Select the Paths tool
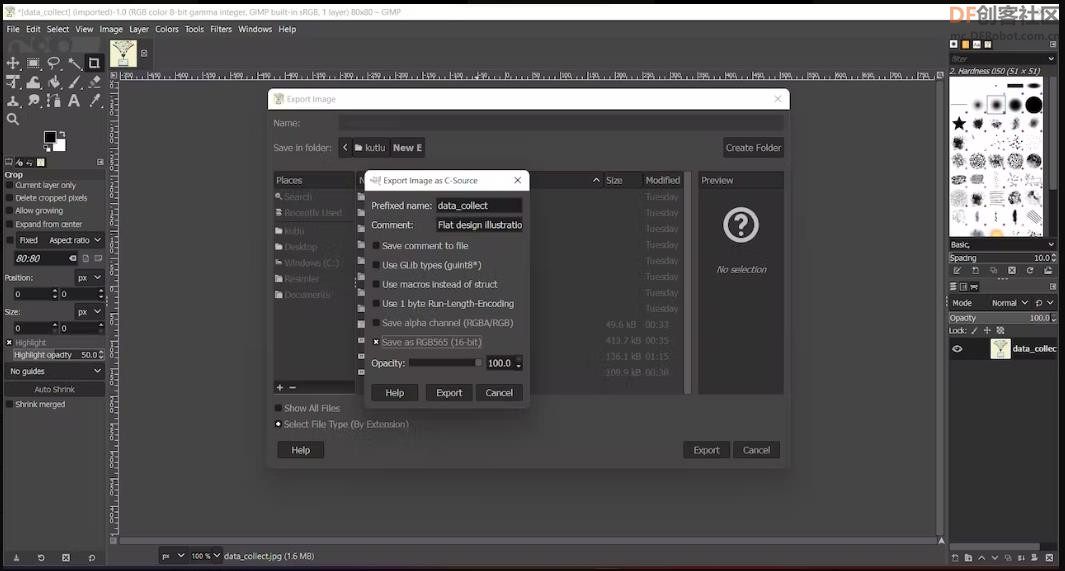The height and width of the screenshot is (571, 1065). [x=54, y=101]
